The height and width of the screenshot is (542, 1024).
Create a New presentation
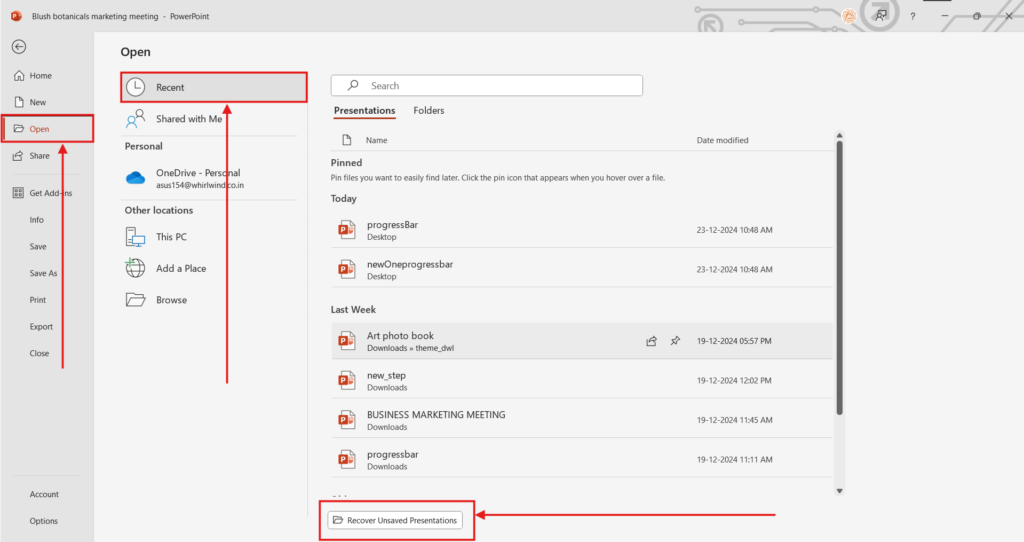click(37, 102)
